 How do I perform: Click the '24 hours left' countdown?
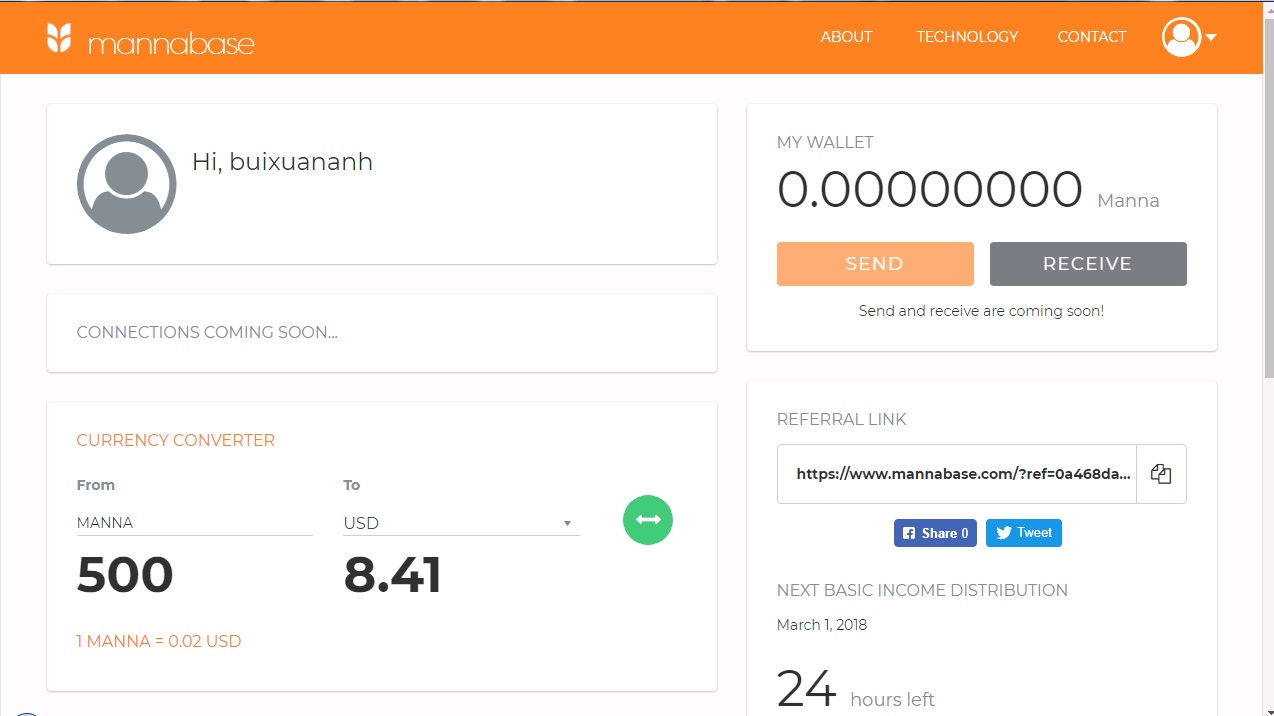pyautogui.click(x=856, y=689)
